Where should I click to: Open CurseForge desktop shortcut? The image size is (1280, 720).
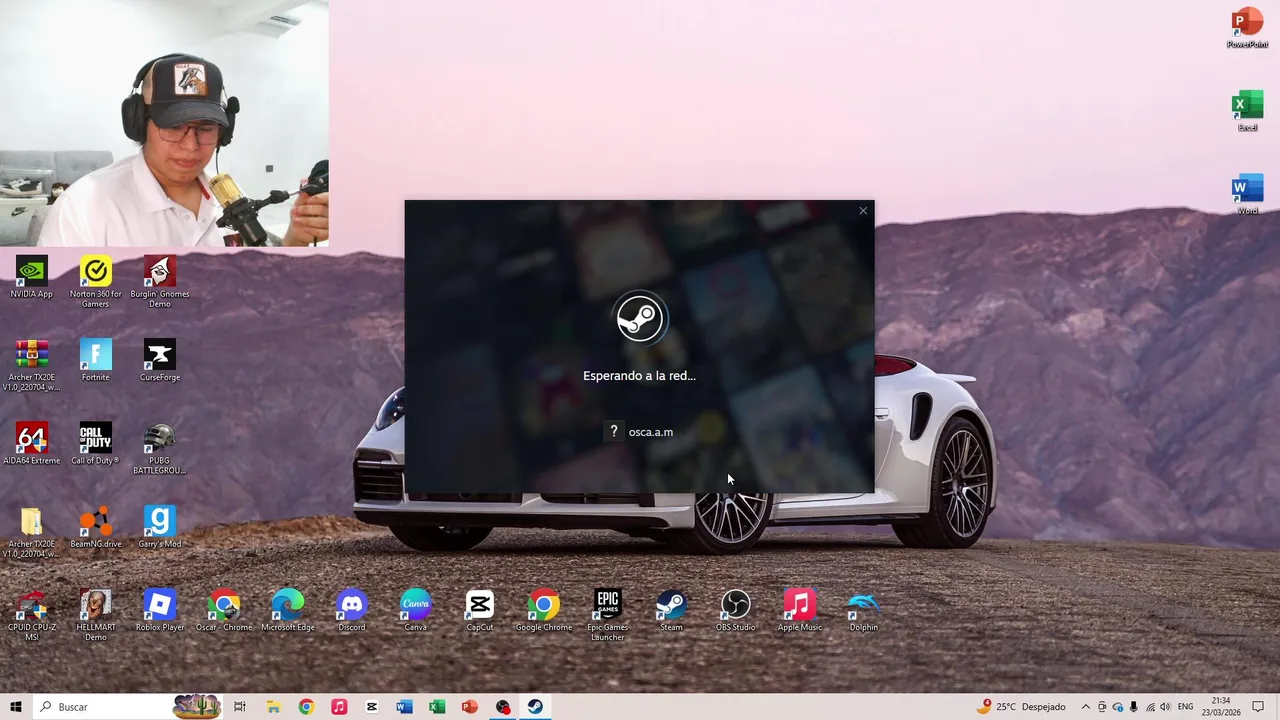[160, 360]
